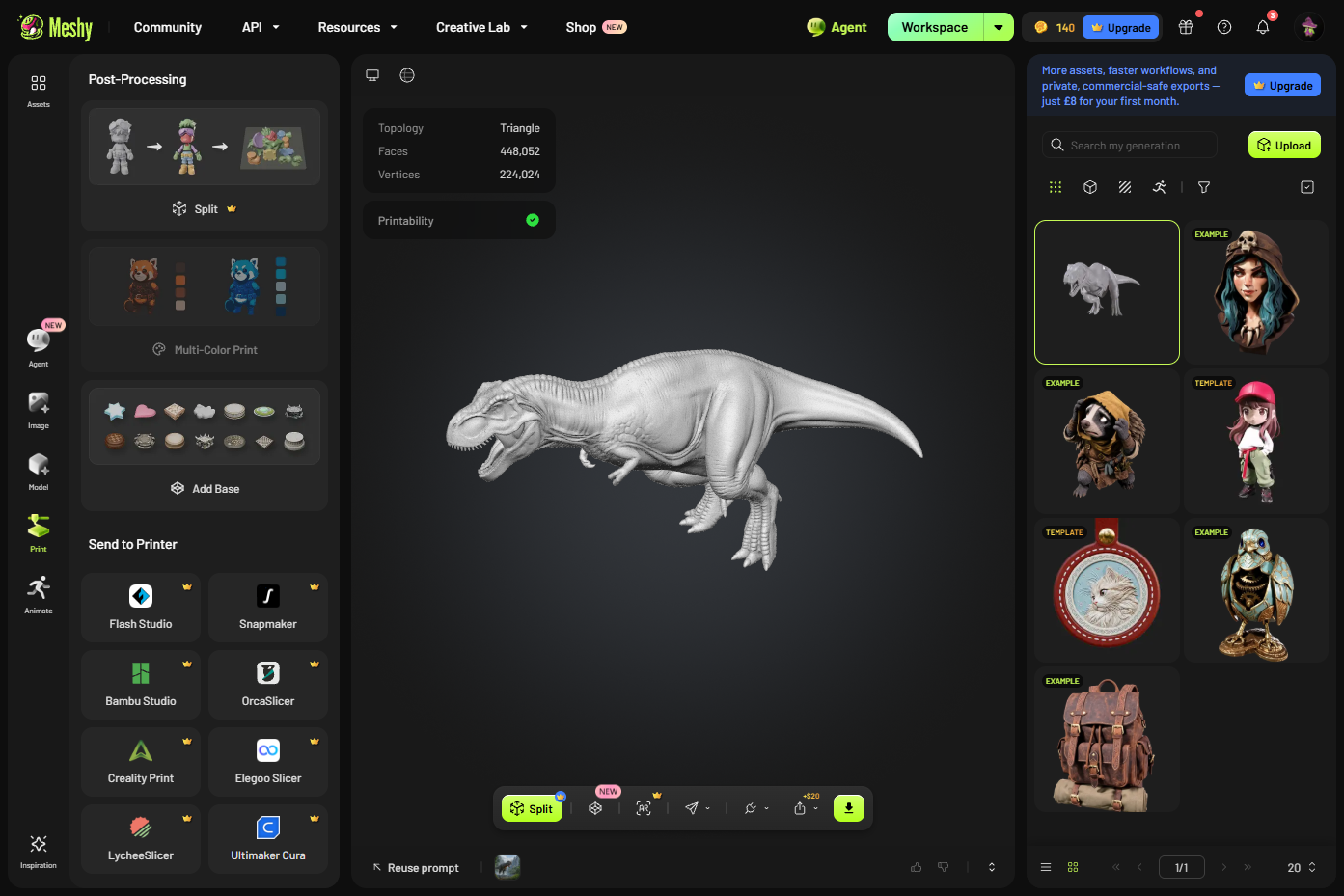Open the Agent link in the header
The width and height of the screenshot is (1344, 896).
(837, 27)
